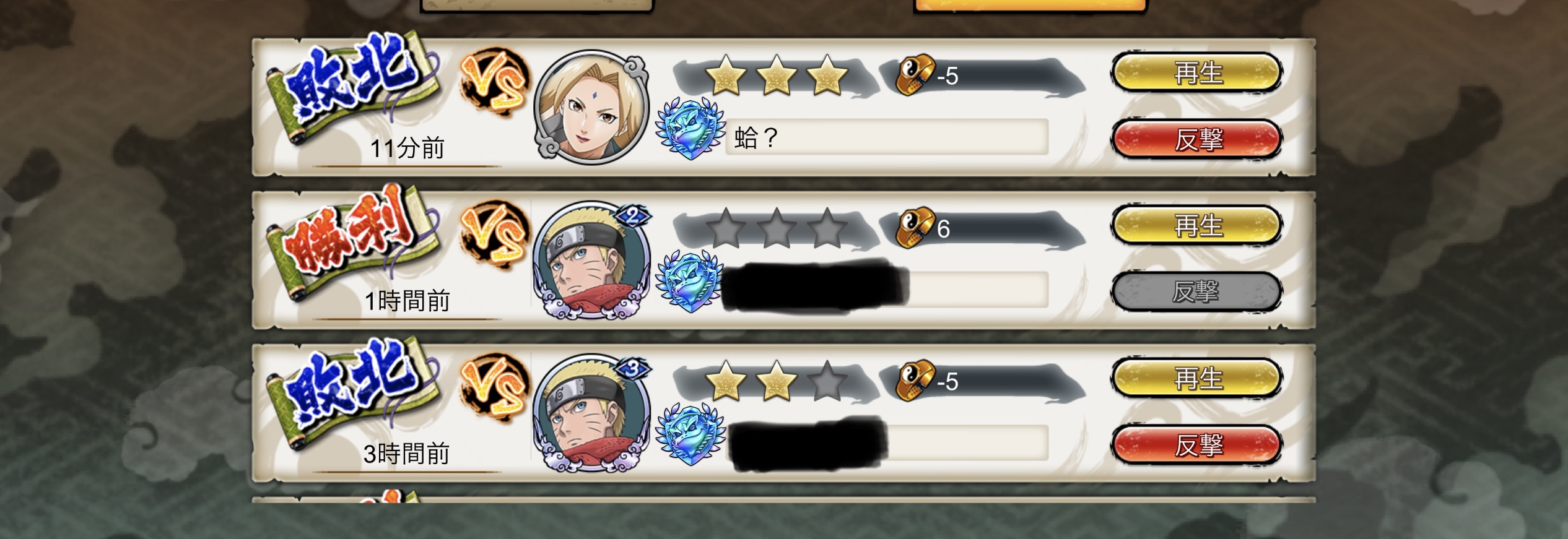Tap the blue rank emblem in the 1時間前 record

[x=690, y=282]
